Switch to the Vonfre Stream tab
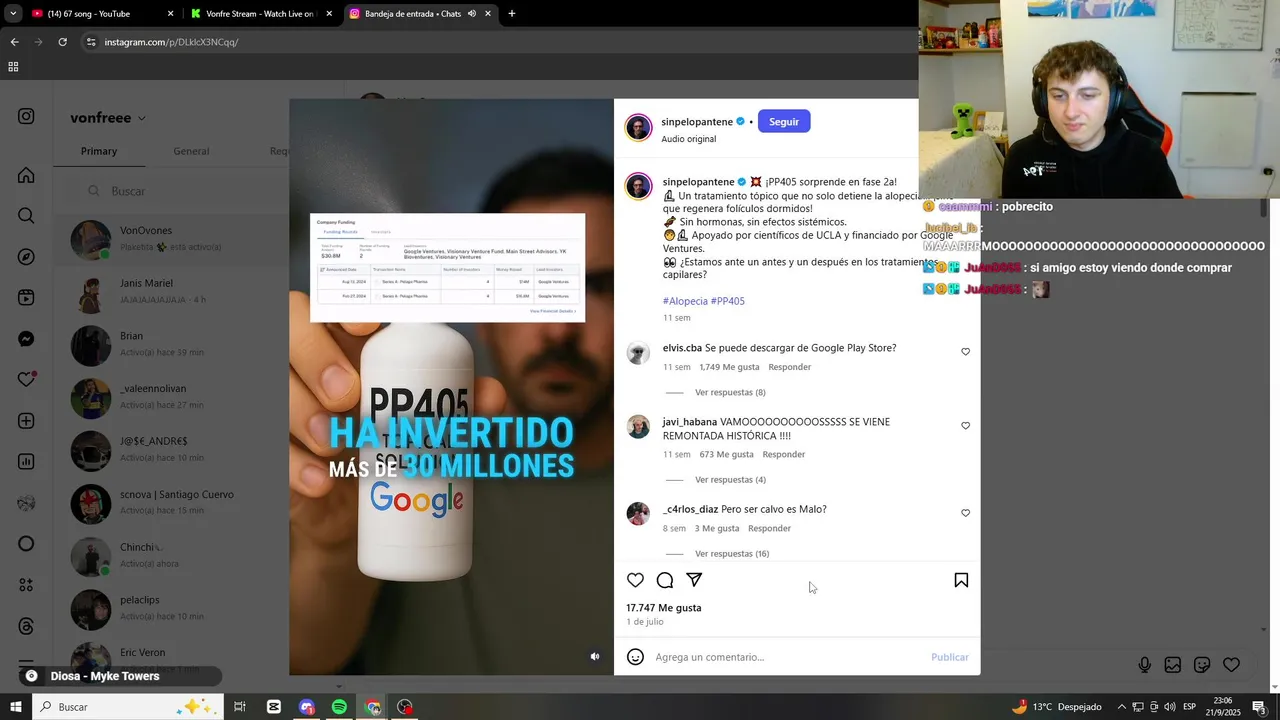Screen dimensions: 1280x720 click(262, 14)
